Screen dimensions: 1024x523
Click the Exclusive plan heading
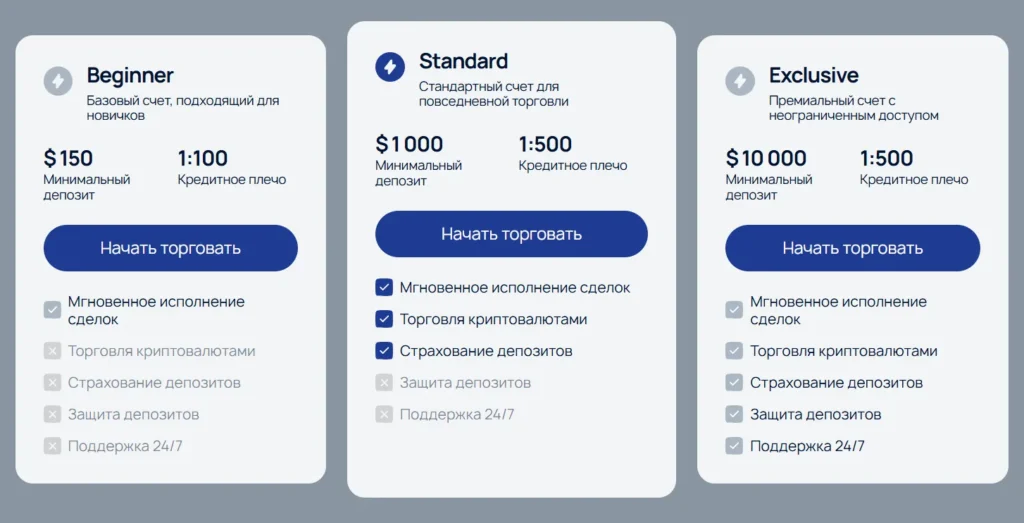[813, 75]
